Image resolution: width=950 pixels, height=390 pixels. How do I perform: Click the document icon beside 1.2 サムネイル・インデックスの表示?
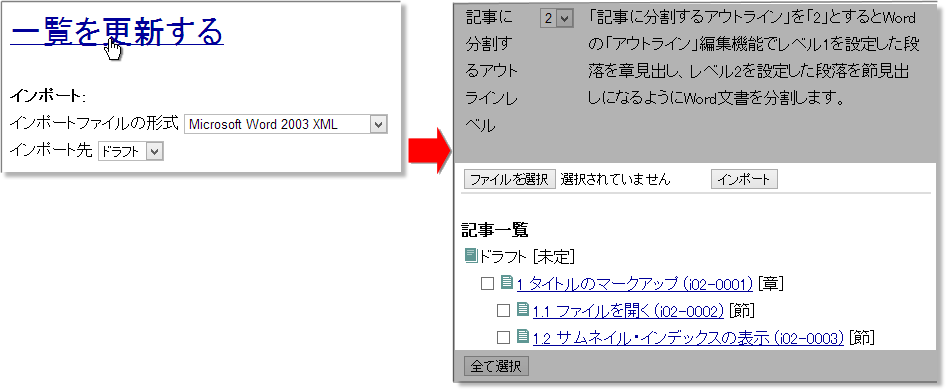[x=522, y=337]
